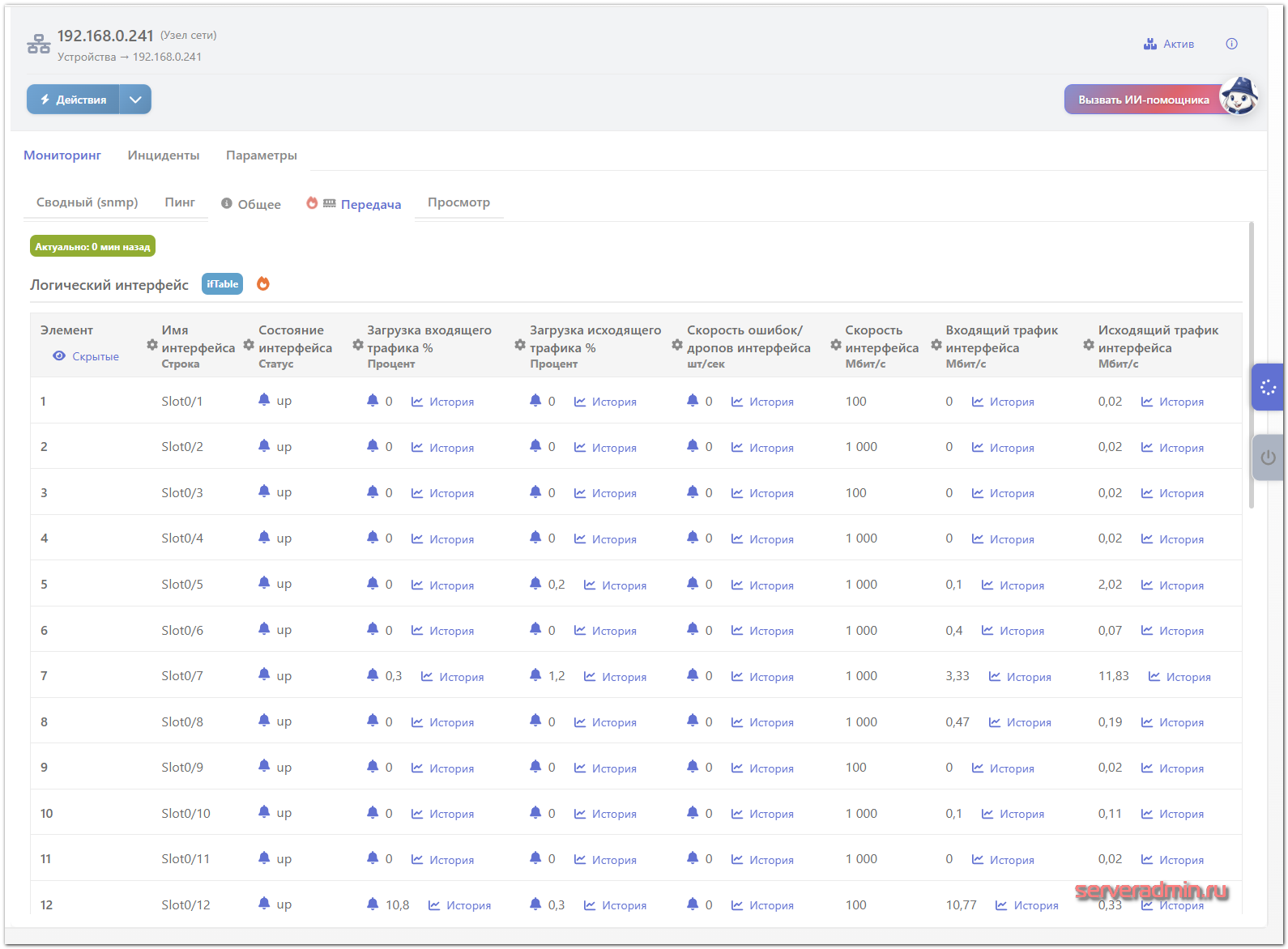This screenshot has width=1288, height=949.
Task: Select the Просмотр sub-tab
Action: click(x=458, y=202)
